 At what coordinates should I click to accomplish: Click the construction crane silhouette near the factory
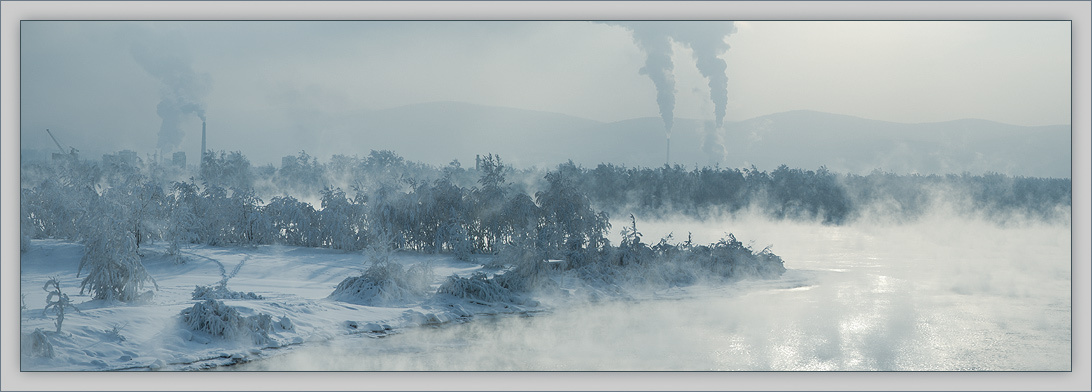[56, 142]
